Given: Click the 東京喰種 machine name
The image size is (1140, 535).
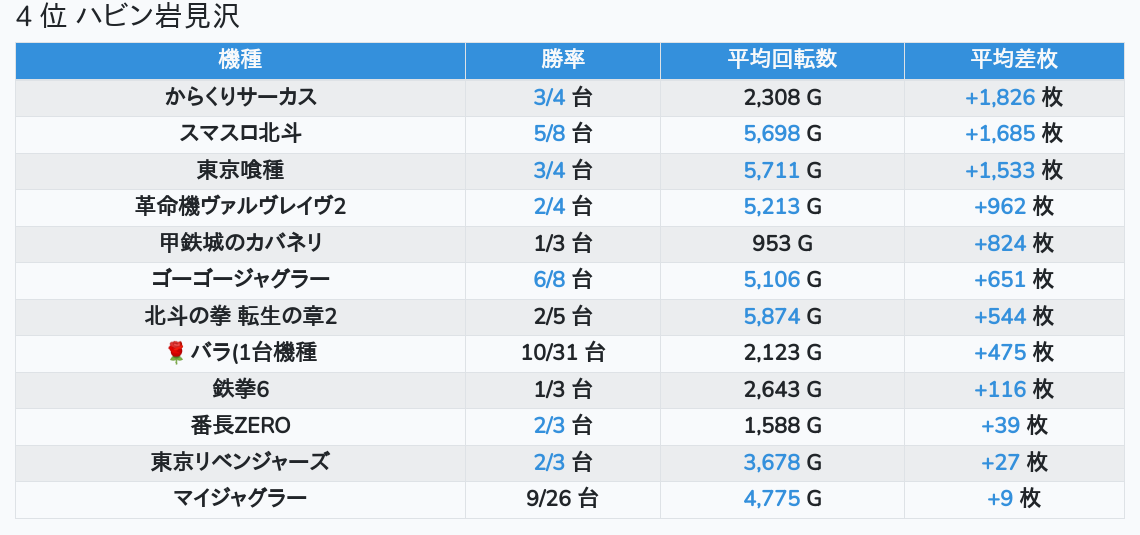Looking at the screenshot, I should click(240, 170).
